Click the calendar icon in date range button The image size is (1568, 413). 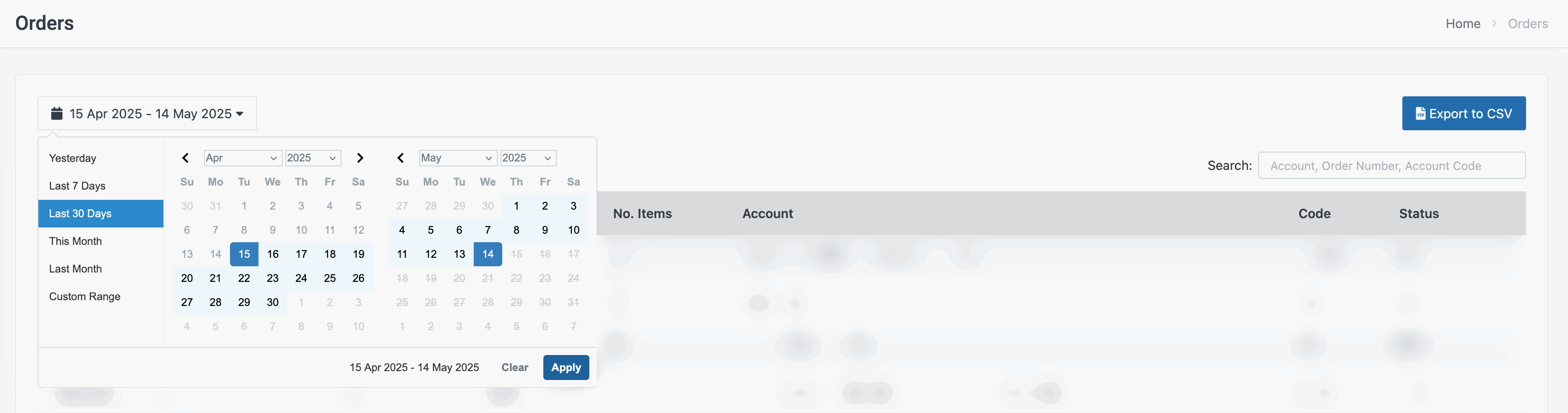(x=57, y=114)
